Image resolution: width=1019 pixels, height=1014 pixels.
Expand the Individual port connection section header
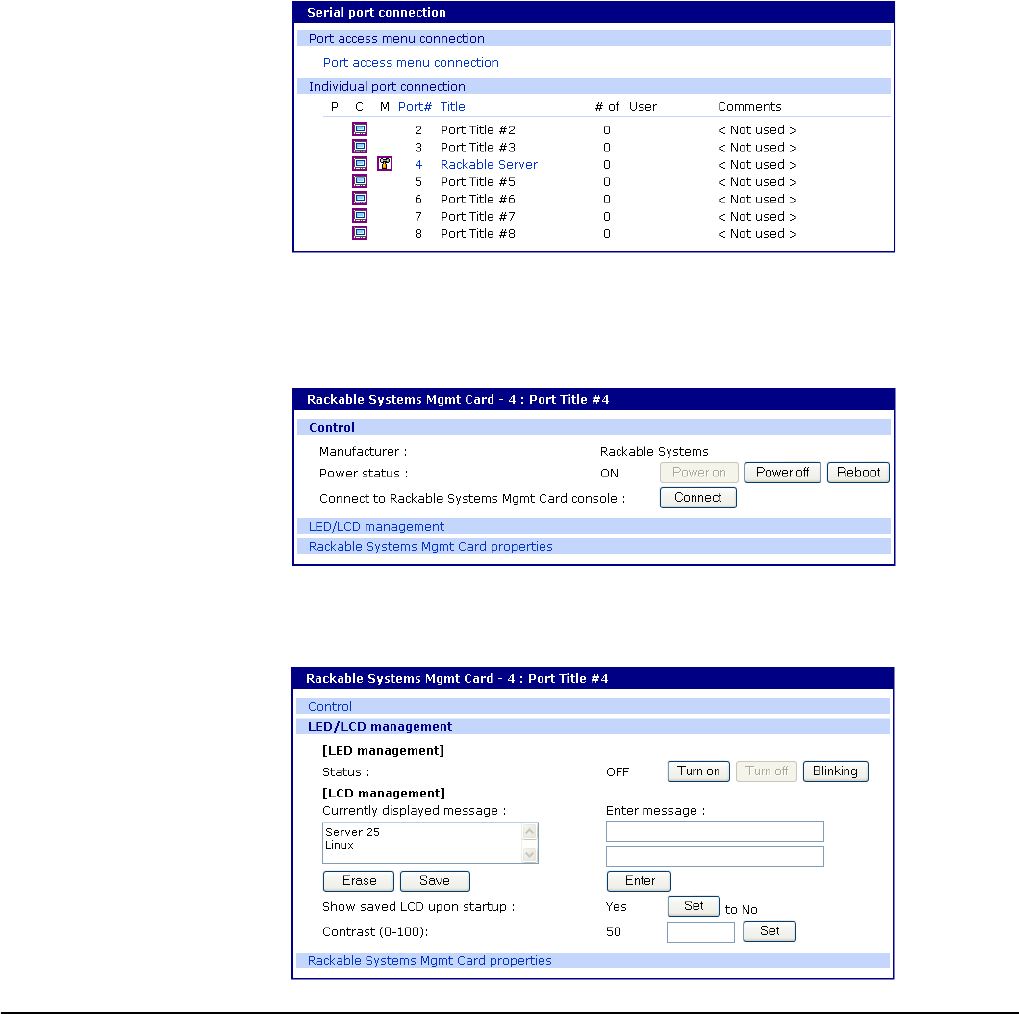(593, 86)
